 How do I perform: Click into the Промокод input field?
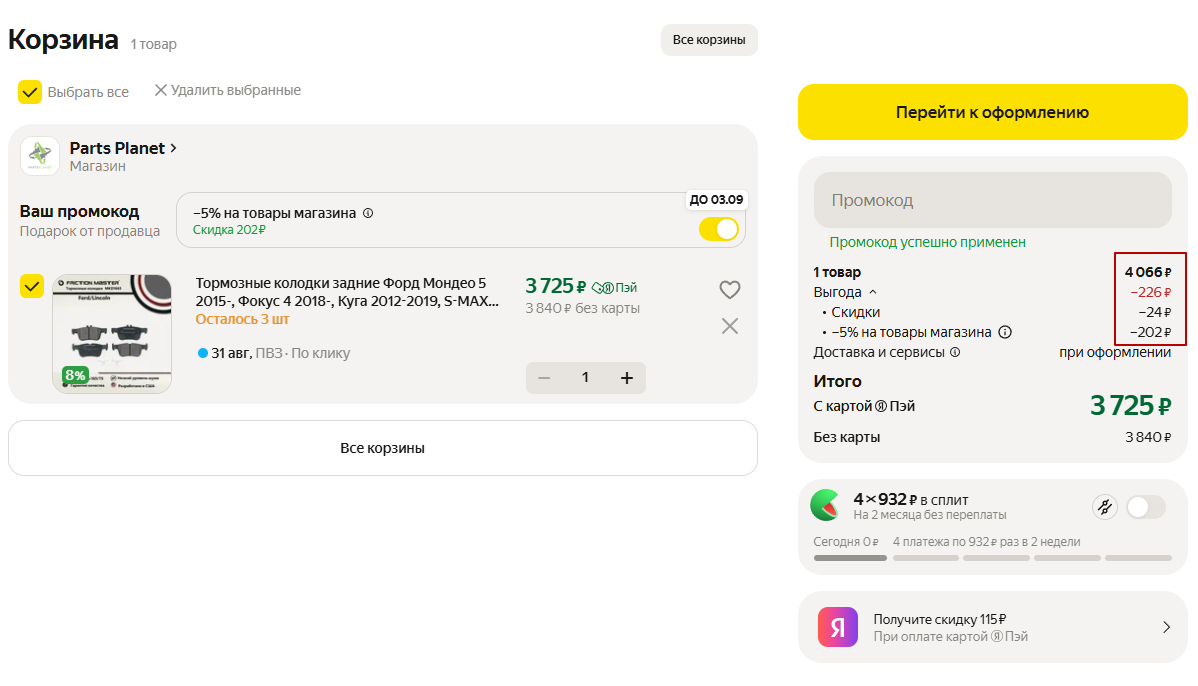coord(992,200)
